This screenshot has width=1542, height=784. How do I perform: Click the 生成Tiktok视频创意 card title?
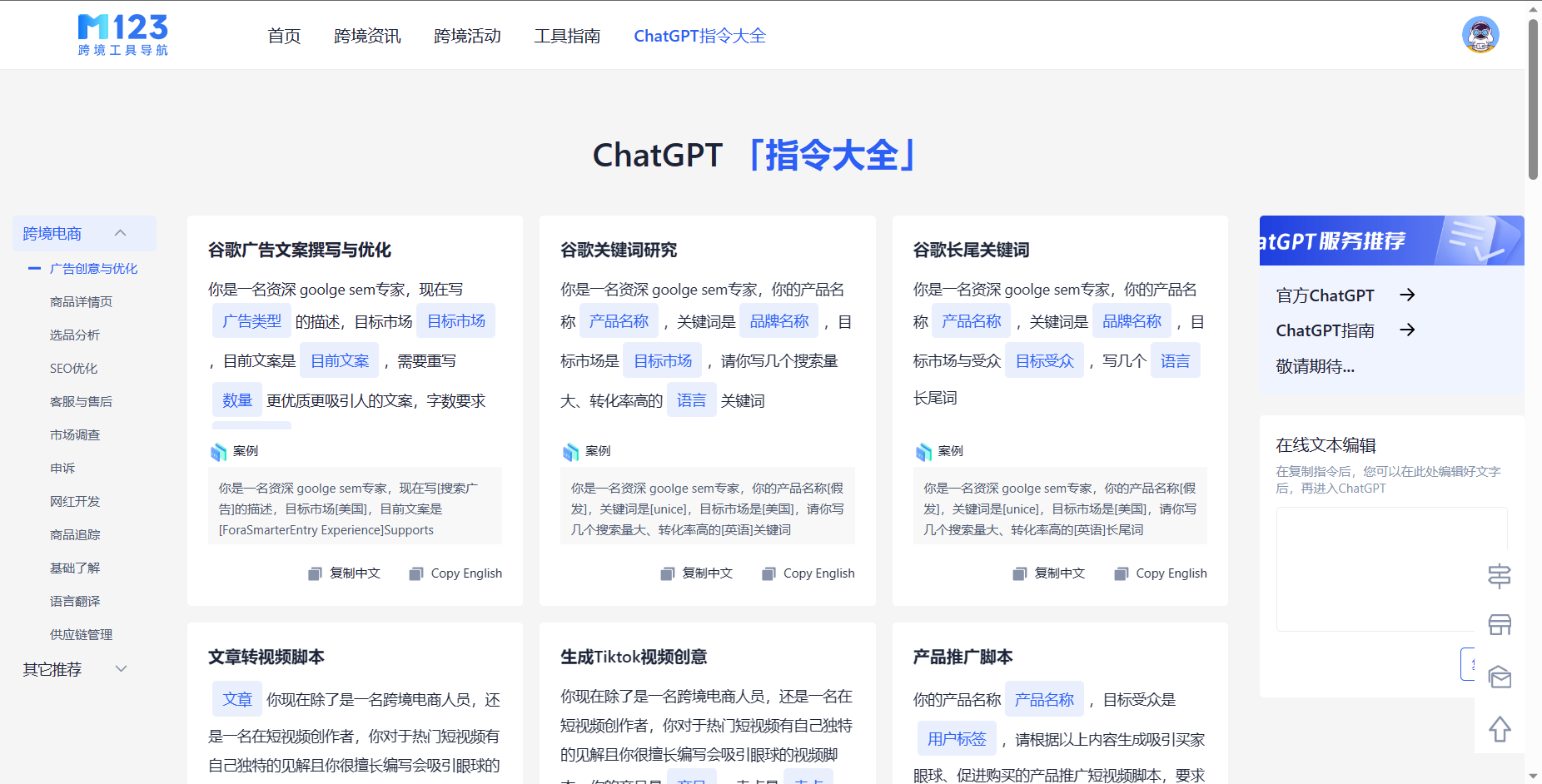click(634, 657)
